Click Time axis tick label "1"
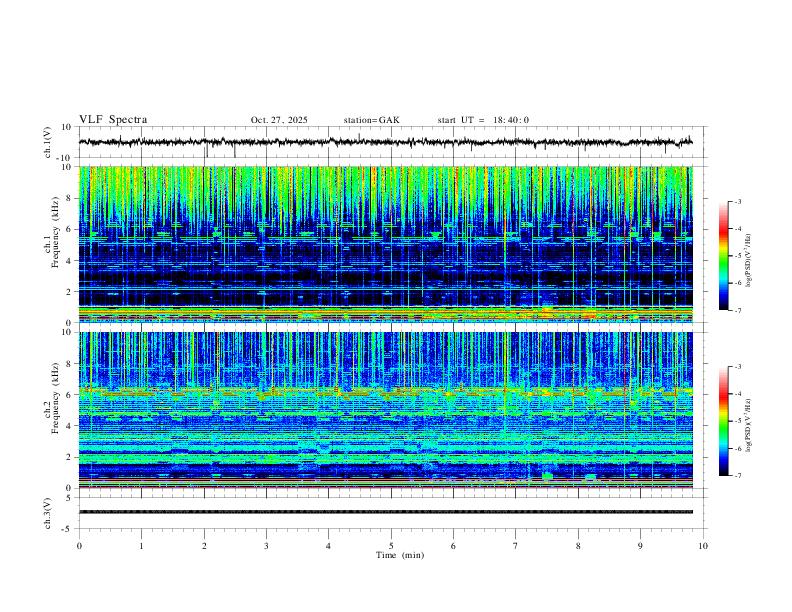The width and height of the screenshot is (792, 612). coord(141,546)
